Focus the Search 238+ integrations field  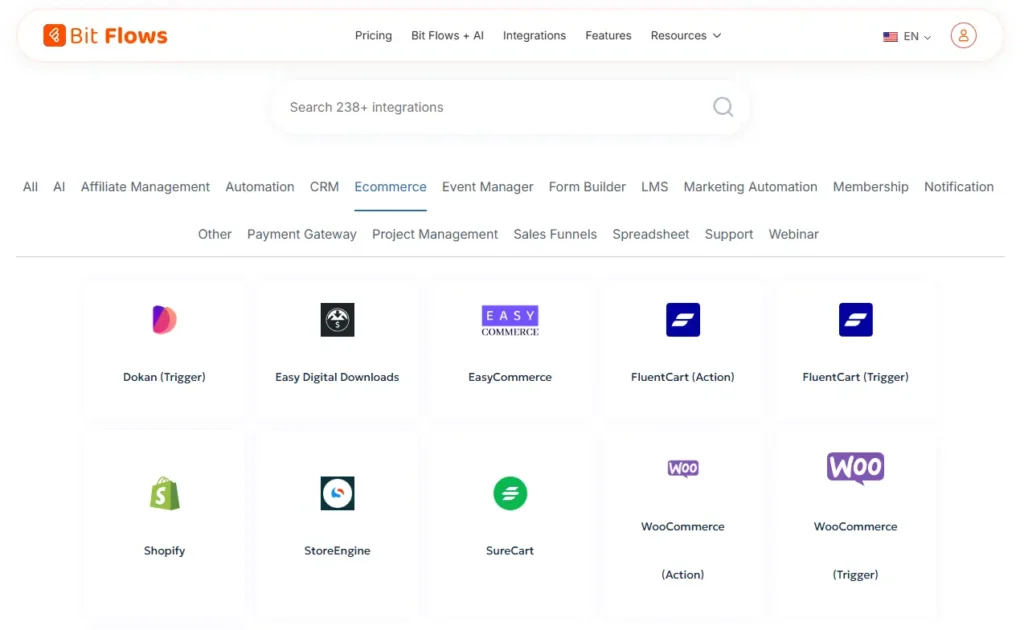pos(510,107)
